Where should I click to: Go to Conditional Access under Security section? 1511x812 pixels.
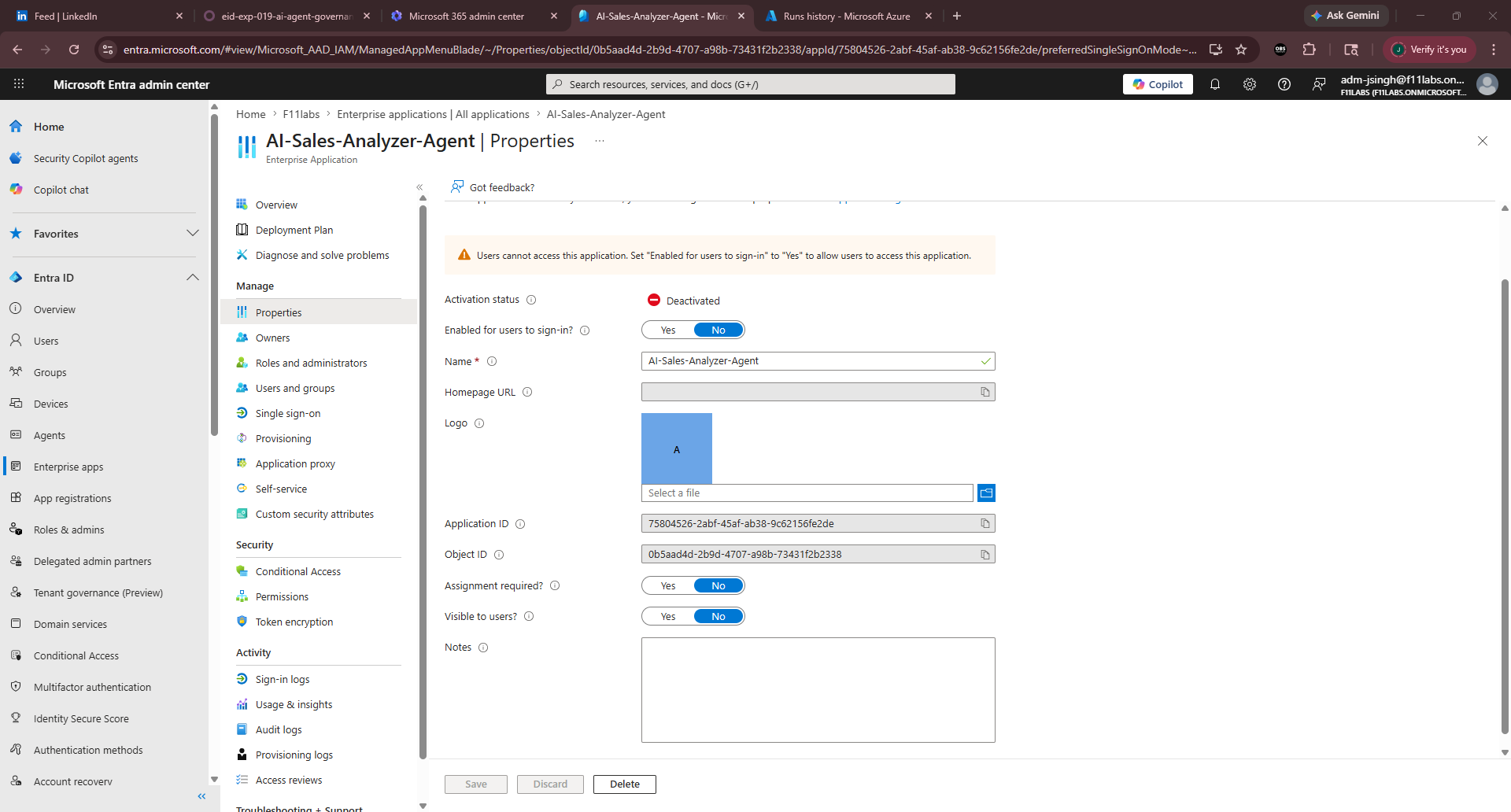coord(298,571)
